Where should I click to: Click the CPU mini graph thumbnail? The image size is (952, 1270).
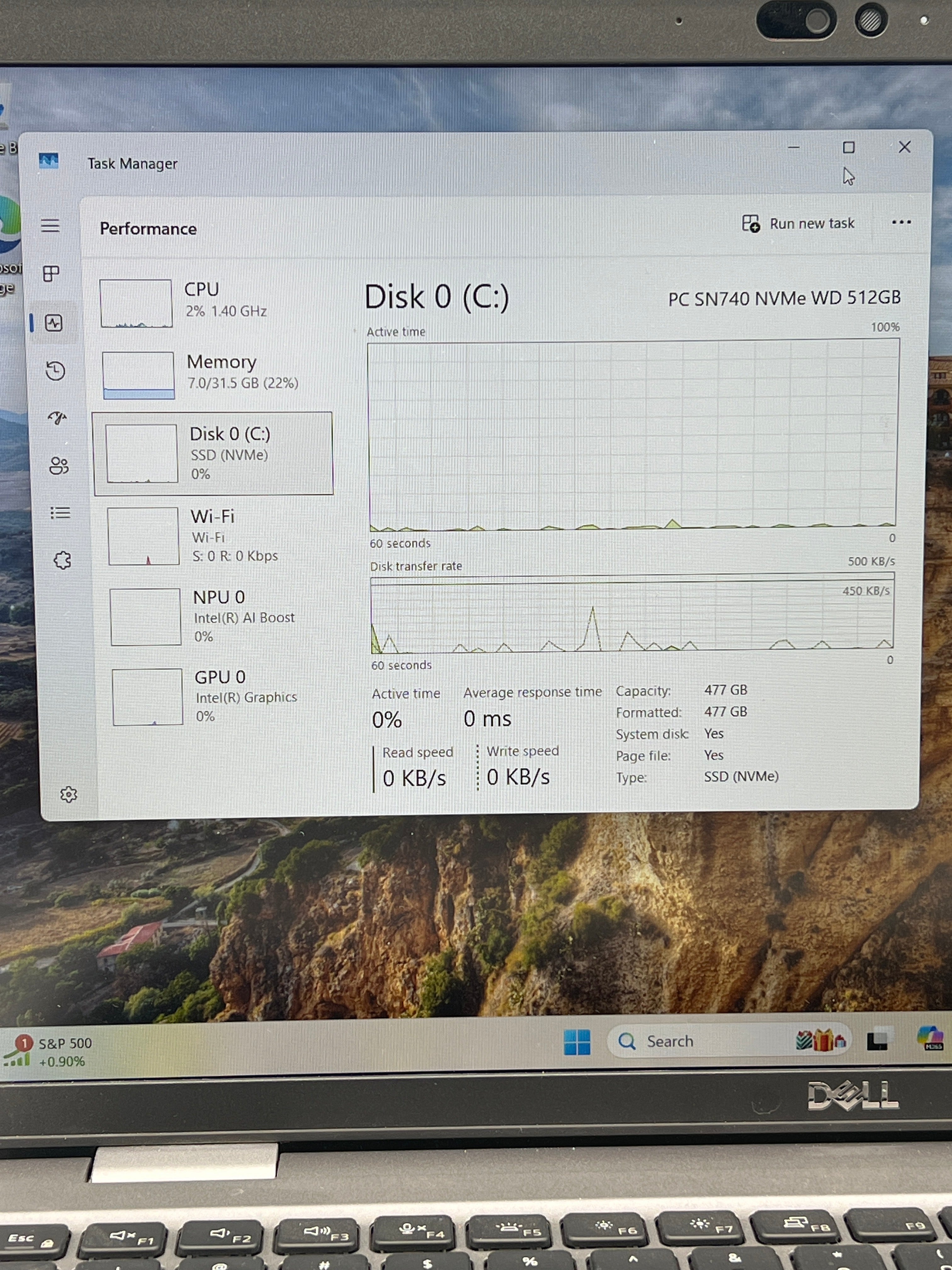(x=136, y=303)
